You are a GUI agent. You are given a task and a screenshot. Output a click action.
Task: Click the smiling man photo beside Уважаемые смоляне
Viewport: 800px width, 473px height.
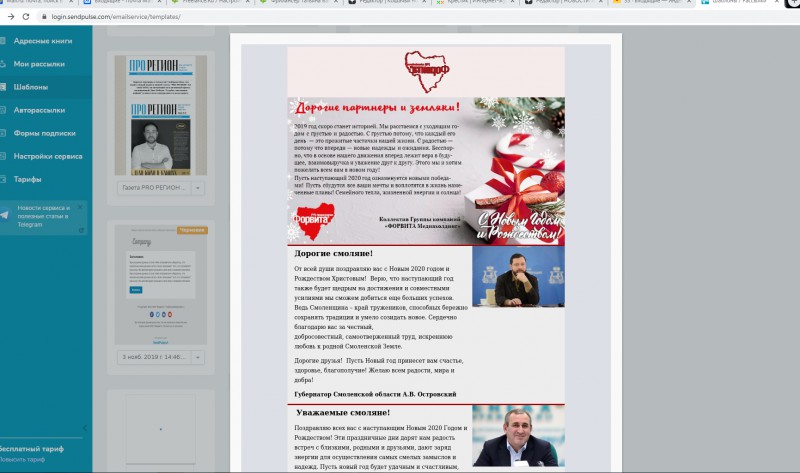click(x=518, y=436)
